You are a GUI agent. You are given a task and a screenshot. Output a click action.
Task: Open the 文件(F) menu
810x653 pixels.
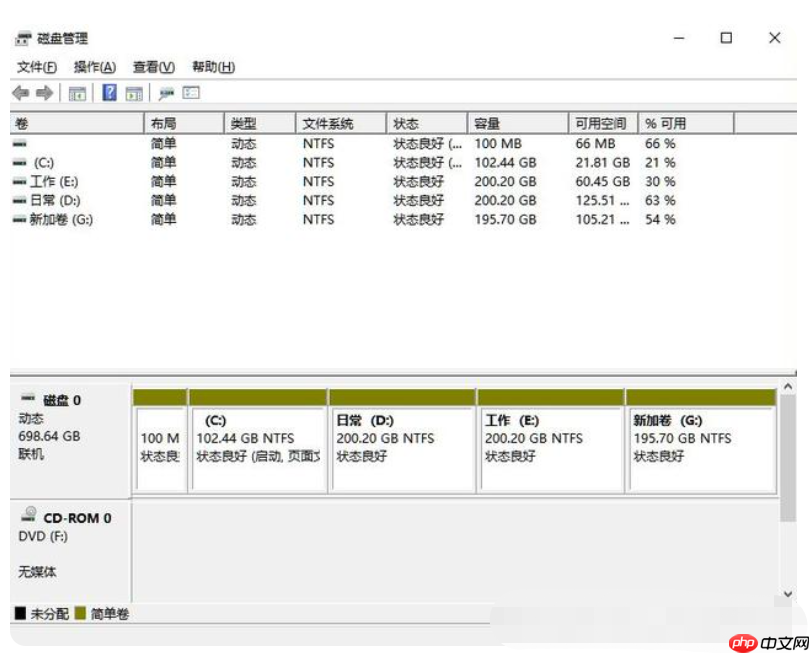click(37, 67)
